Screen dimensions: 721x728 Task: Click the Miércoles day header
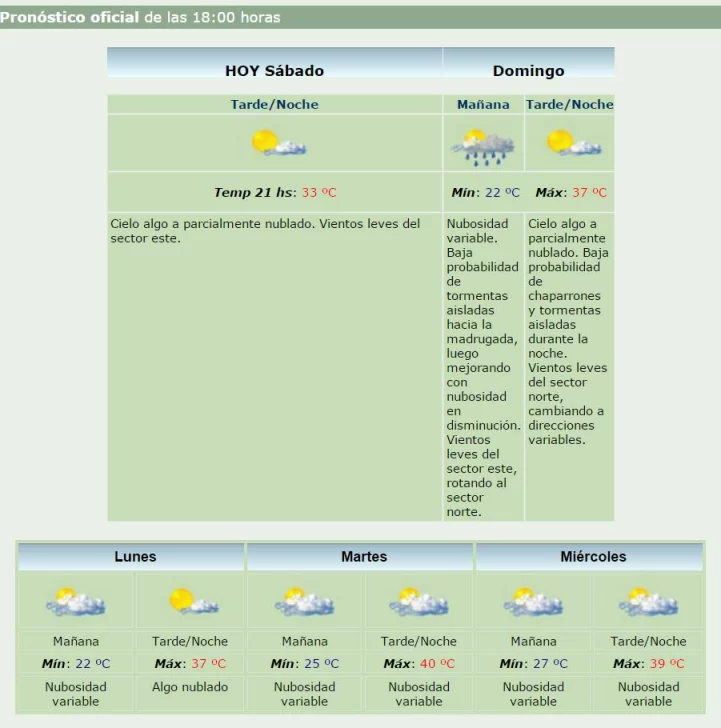pyautogui.click(x=593, y=557)
